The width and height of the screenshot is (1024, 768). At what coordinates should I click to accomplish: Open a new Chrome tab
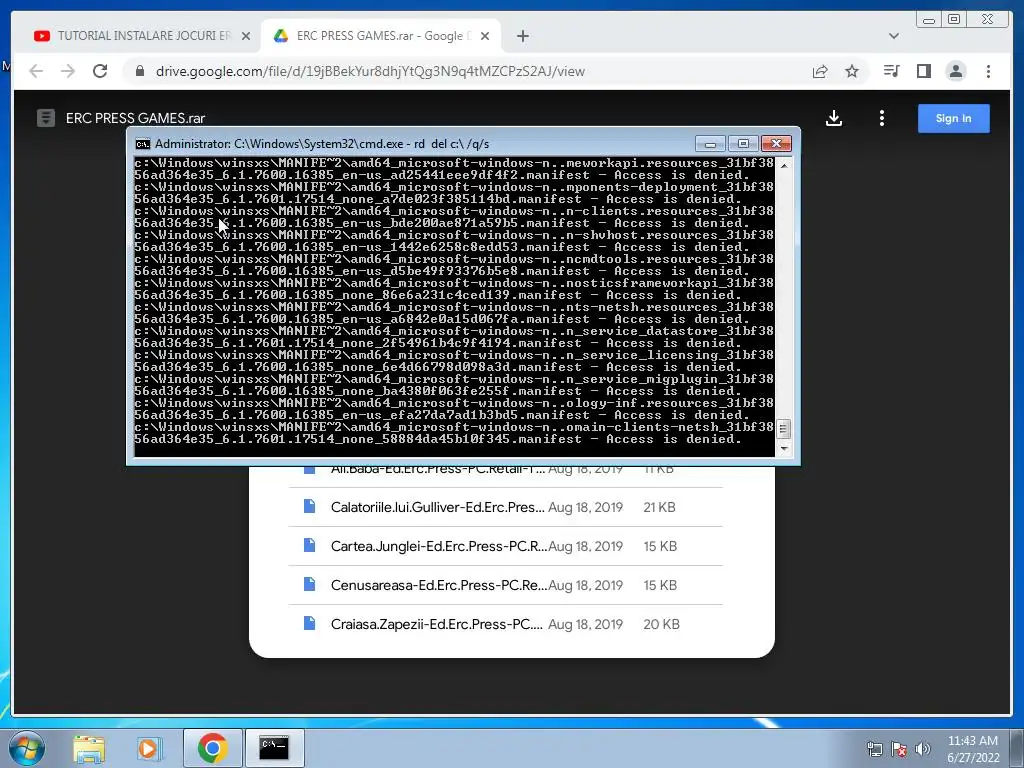[x=522, y=36]
